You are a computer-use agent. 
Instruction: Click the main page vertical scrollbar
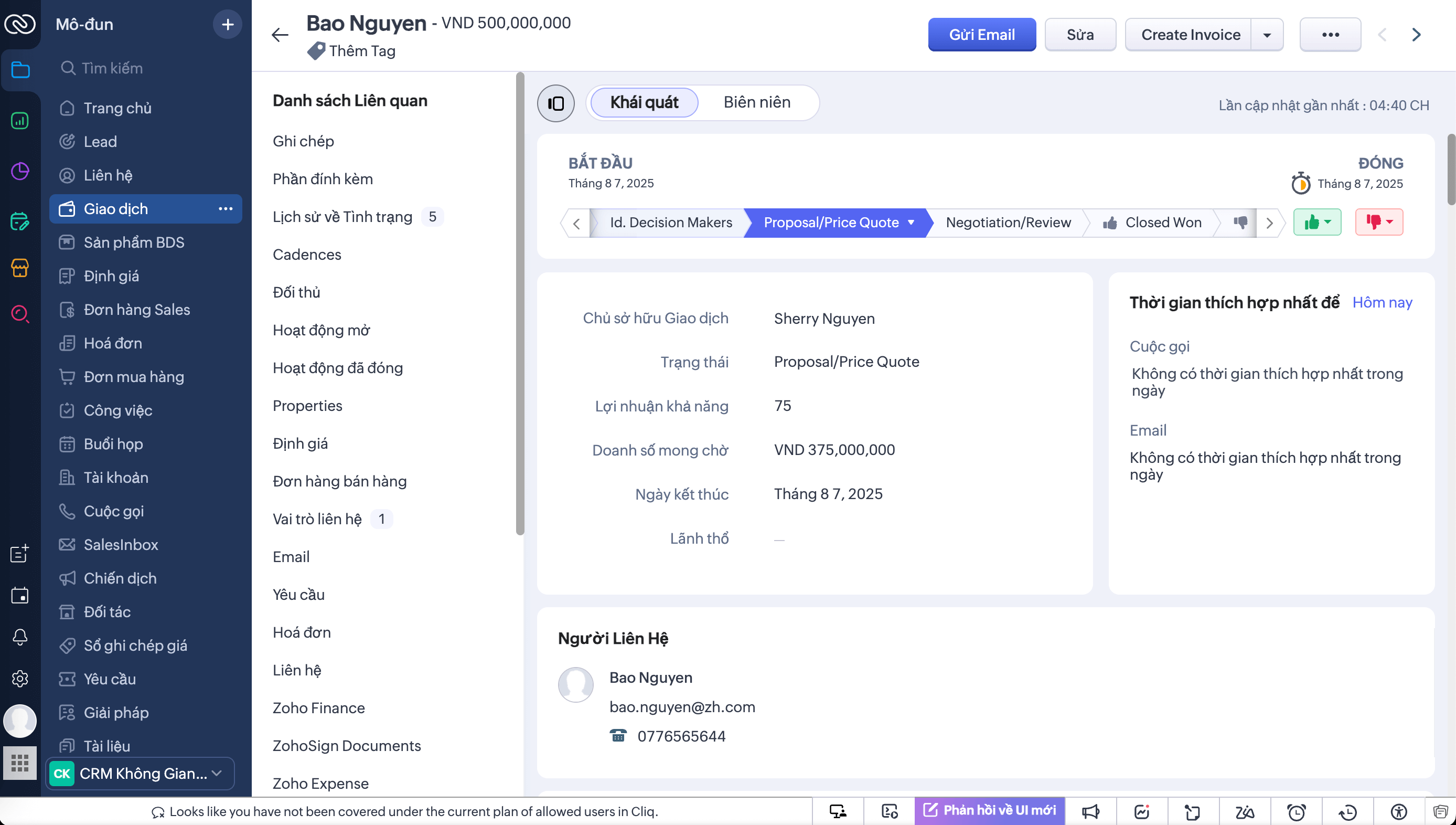[1451, 170]
